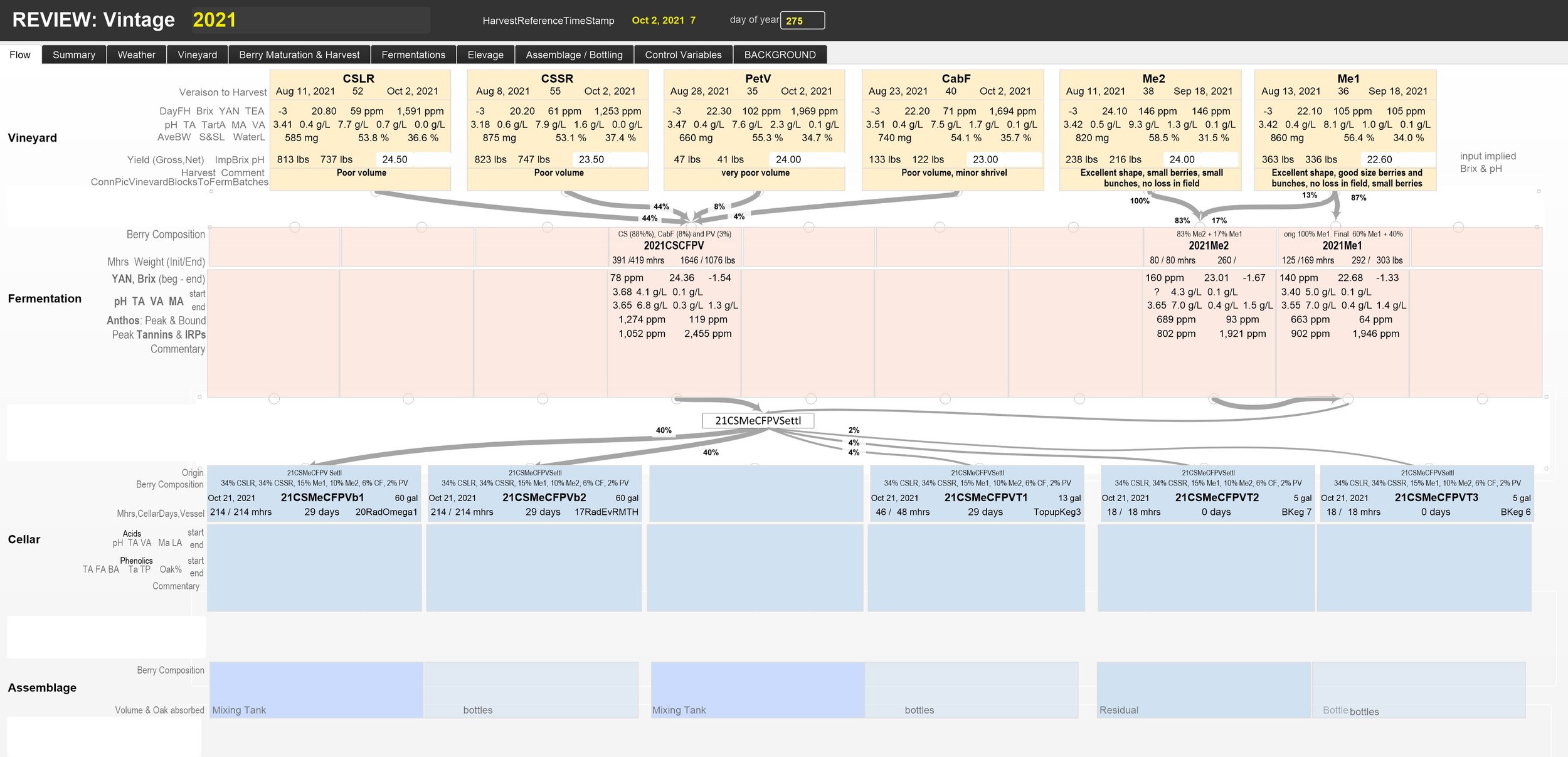Click vessel name BKeg 7
This screenshot has width=1568, height=757.
point(1296,512)
